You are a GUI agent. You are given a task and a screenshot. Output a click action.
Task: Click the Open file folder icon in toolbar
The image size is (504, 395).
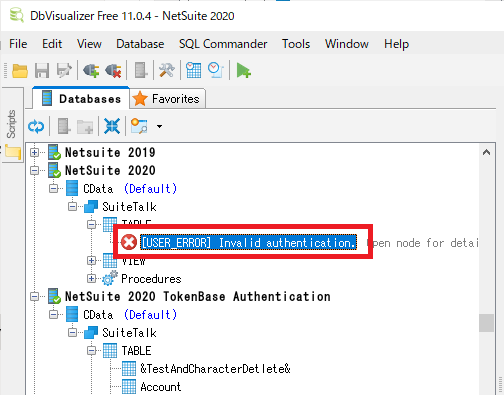point(20,71)
